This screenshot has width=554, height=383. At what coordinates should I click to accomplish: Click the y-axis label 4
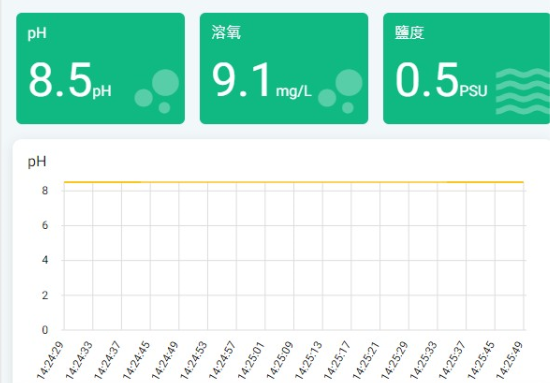tap(45, 260)
